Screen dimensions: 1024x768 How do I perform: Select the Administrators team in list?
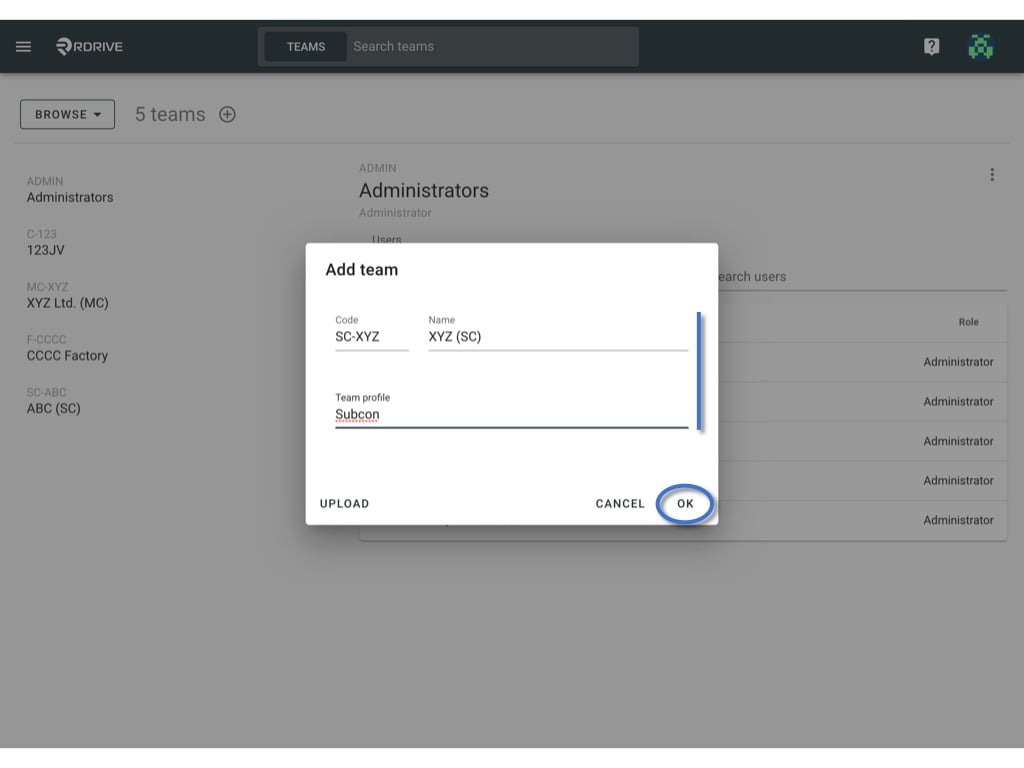pos(70,190)
